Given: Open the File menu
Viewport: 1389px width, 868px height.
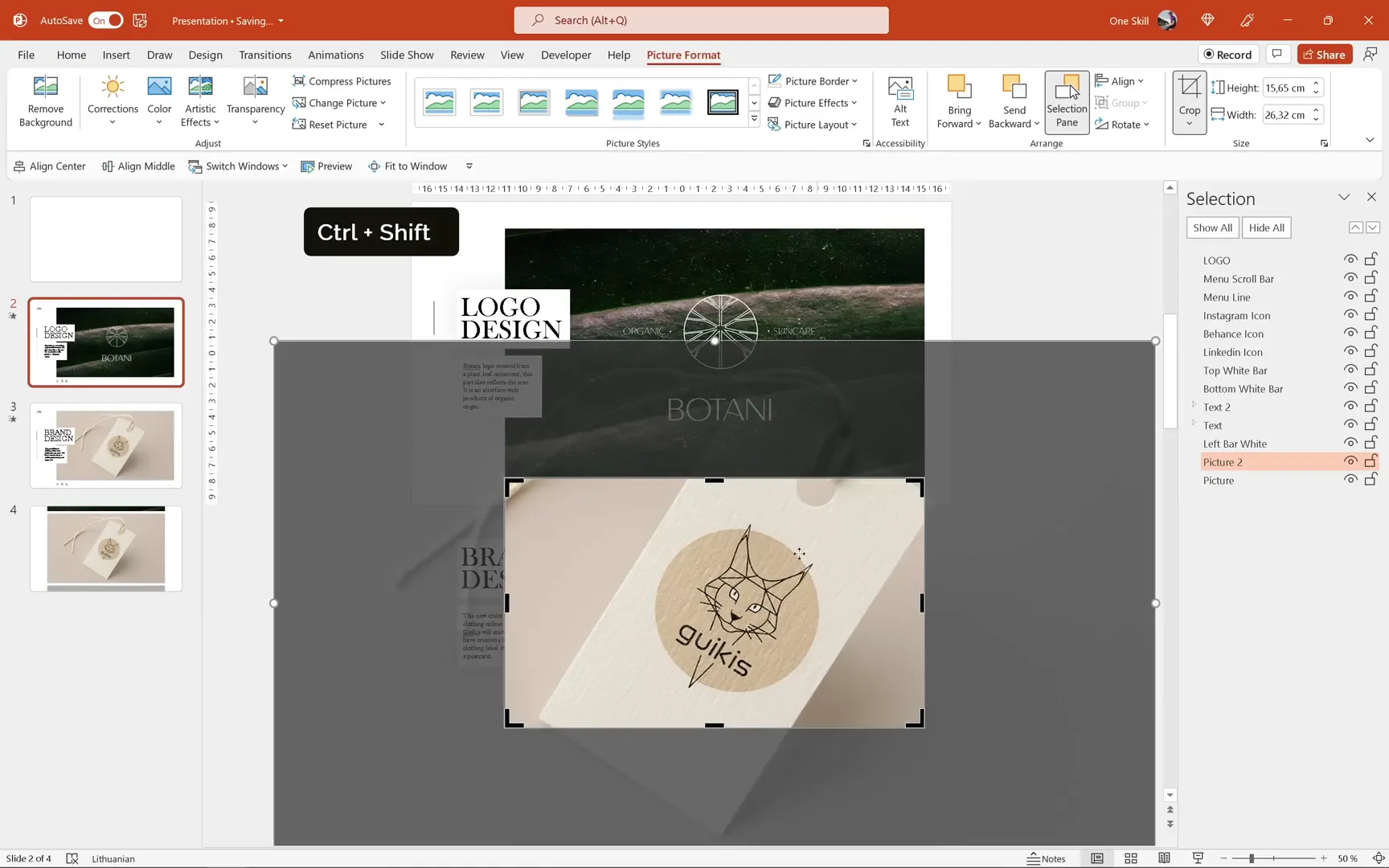Looking at the screenshot, I should click(26, 55).
